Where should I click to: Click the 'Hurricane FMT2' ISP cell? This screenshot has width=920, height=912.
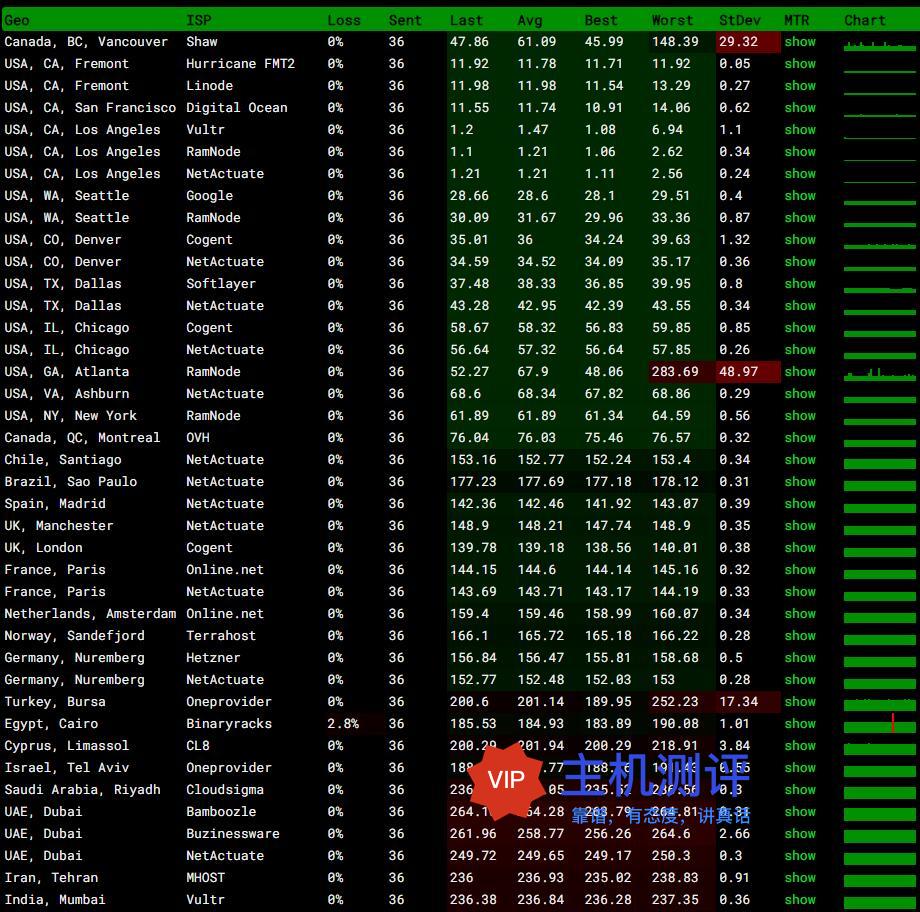click(241, 63)
